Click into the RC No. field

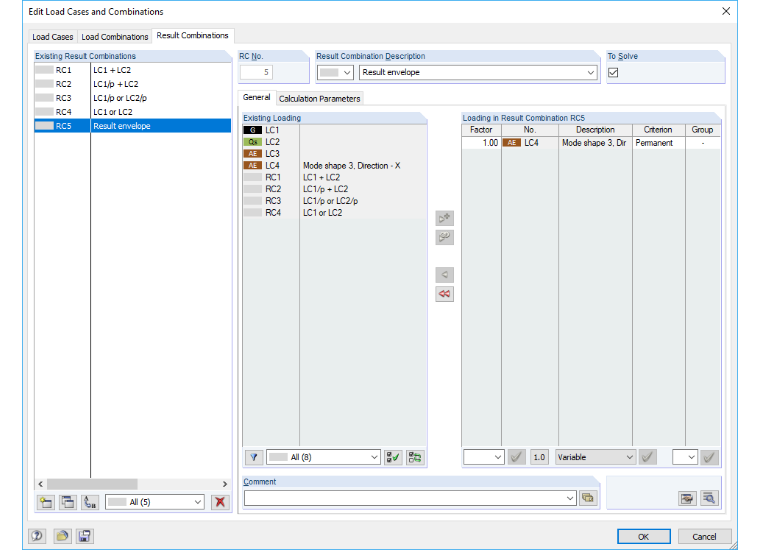pyautogui.click(x=256, y=72)
